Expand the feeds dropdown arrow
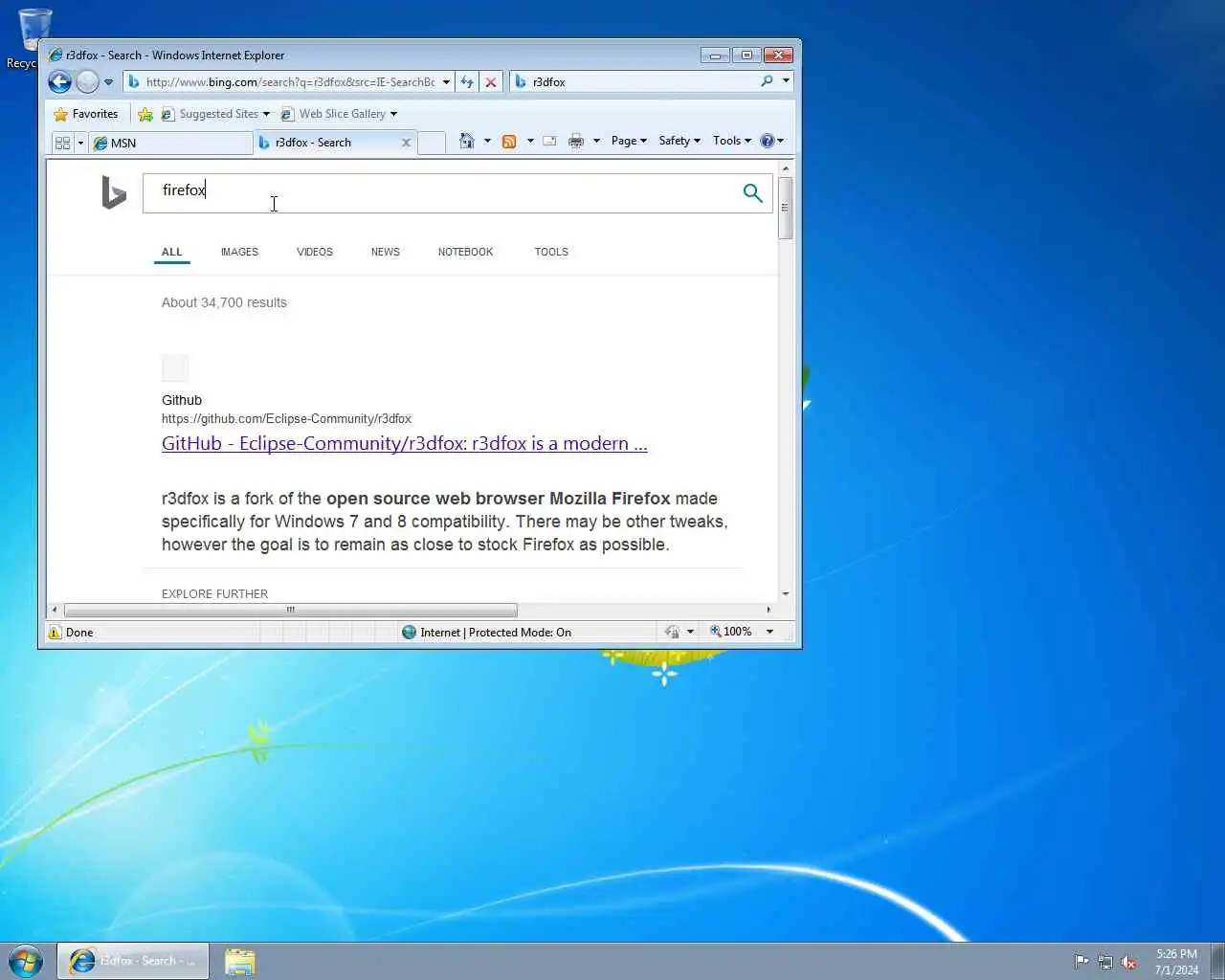The width and height of the screenshot is (1225, 980). (x=530, y=141)
